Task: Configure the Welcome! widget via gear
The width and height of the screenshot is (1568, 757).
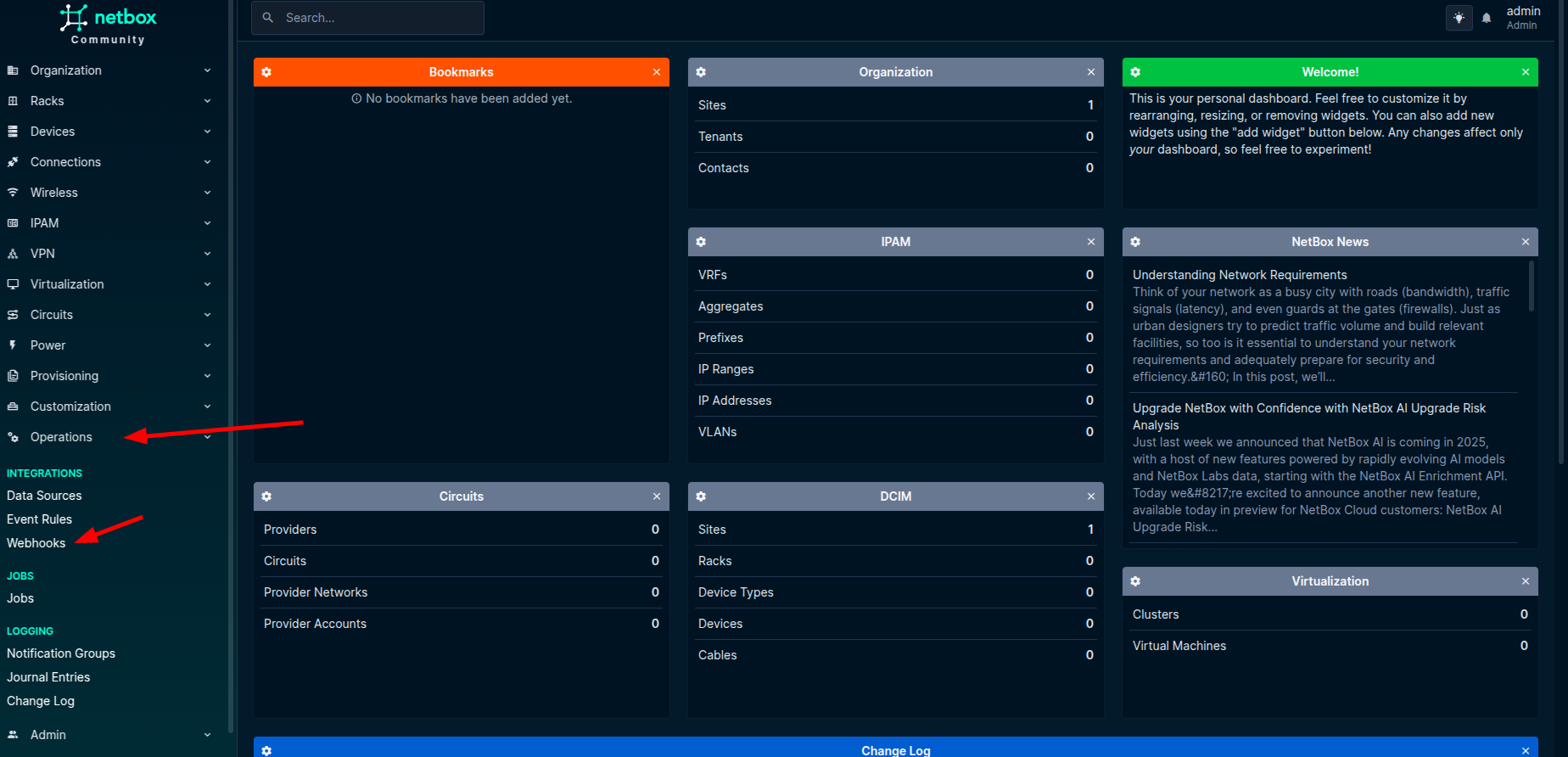Action: 1135,72
